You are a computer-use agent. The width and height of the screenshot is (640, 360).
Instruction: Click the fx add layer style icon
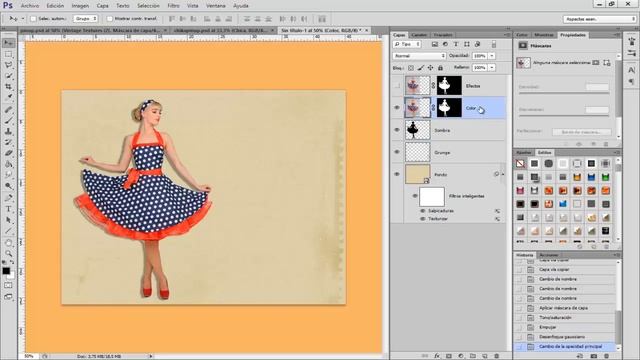tap(437, 356)
